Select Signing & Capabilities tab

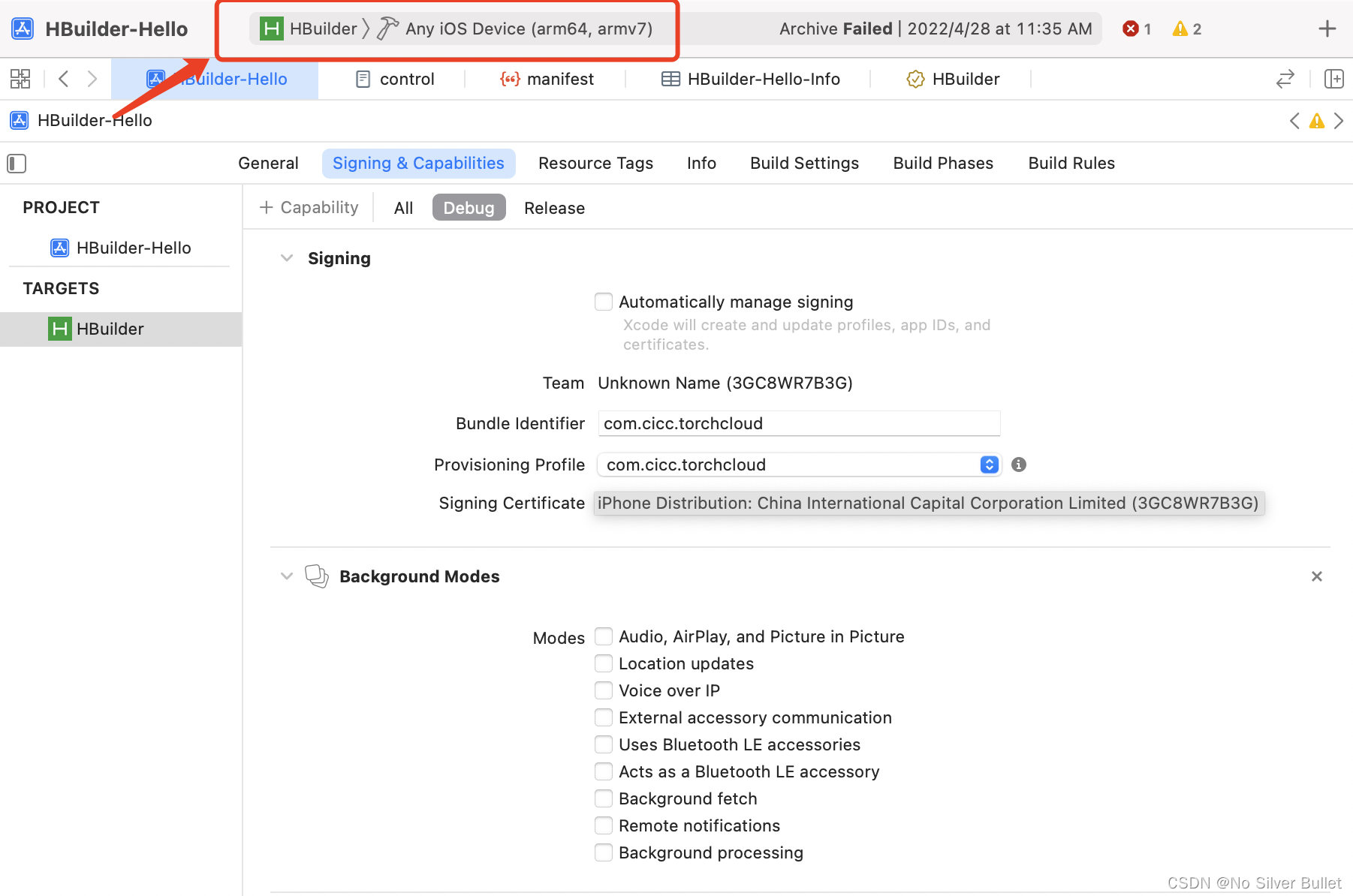point(418,164)
